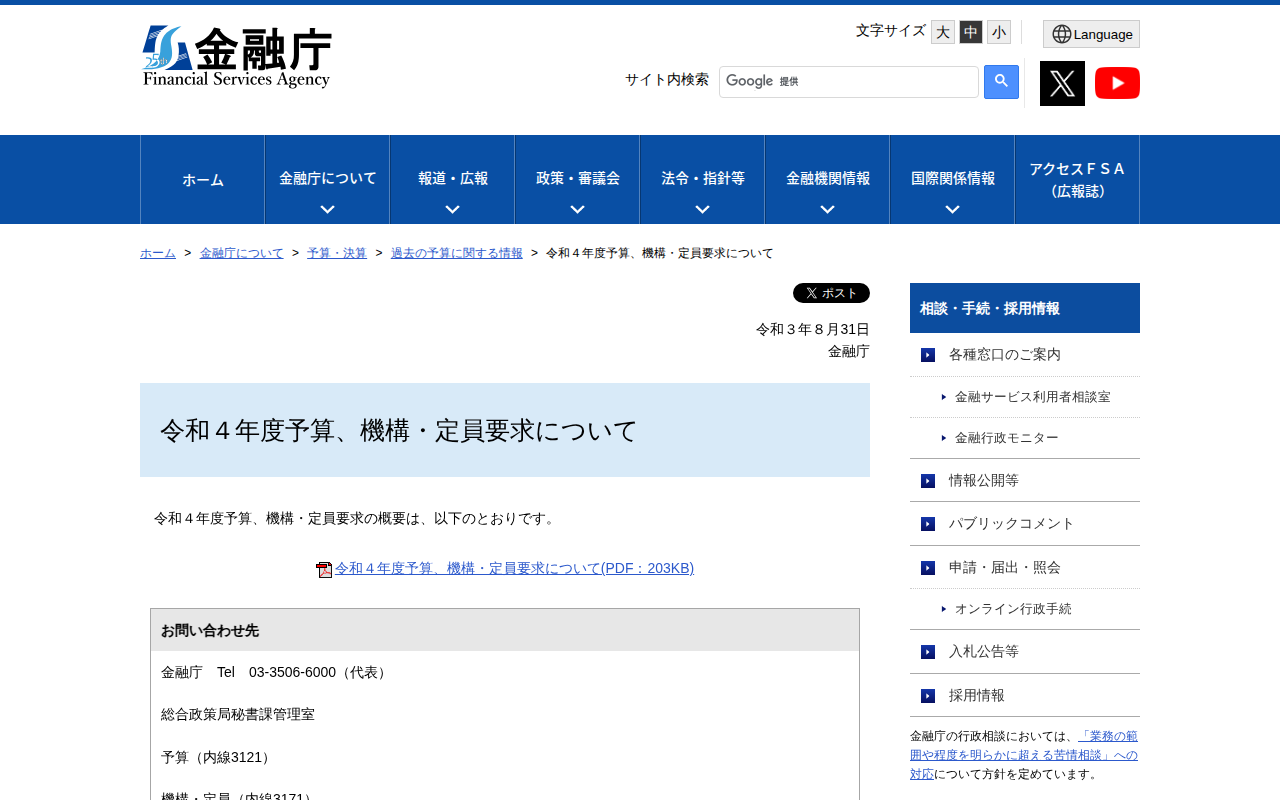Click the お問い合わせ先 box heading
1280x800 pixels.
pyautogui.click(x=505, y=630)
